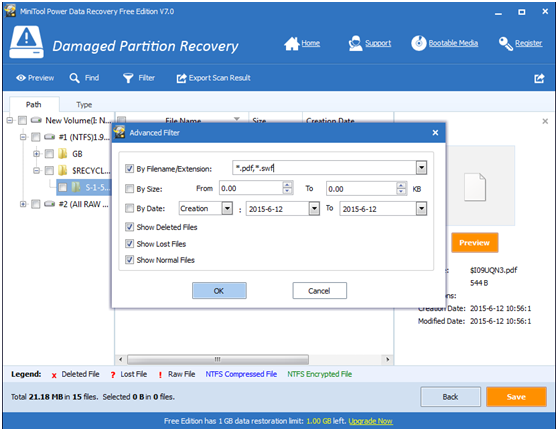Enable the By Date checkbox
This screenshot has height=431, width=558.
[130, 208]
